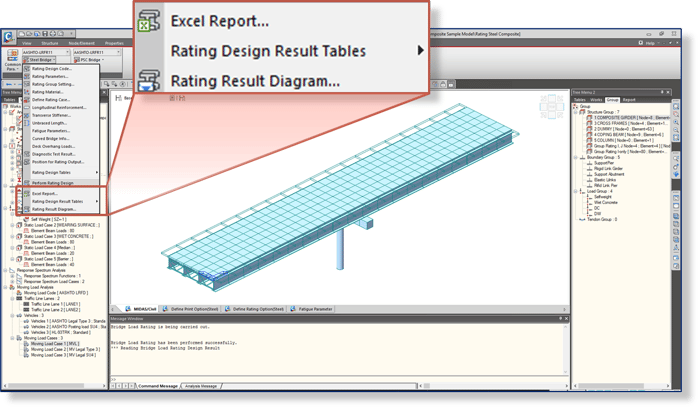This screenshot has height=409, width=700.
Task: Open Rating Design Code from the menu
Action: pyautogui.click(x=51, y=68)
